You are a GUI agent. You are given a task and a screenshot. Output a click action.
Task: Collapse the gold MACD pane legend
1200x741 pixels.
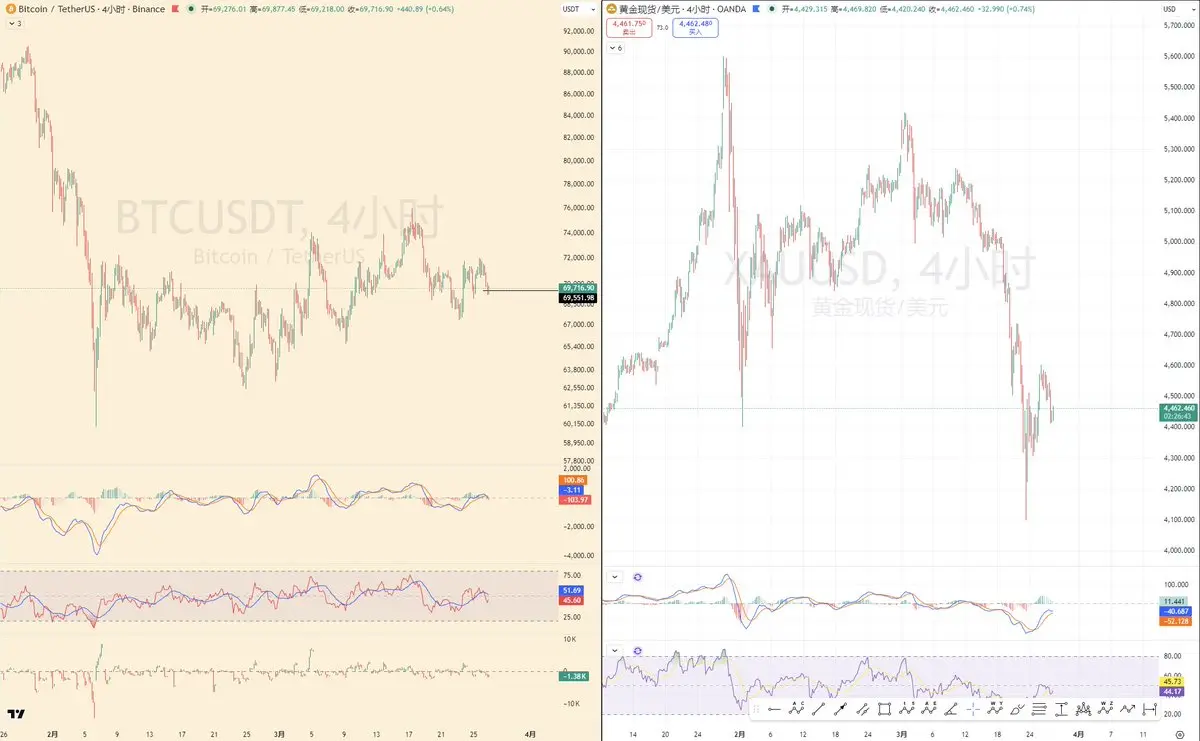coord(615,577)
